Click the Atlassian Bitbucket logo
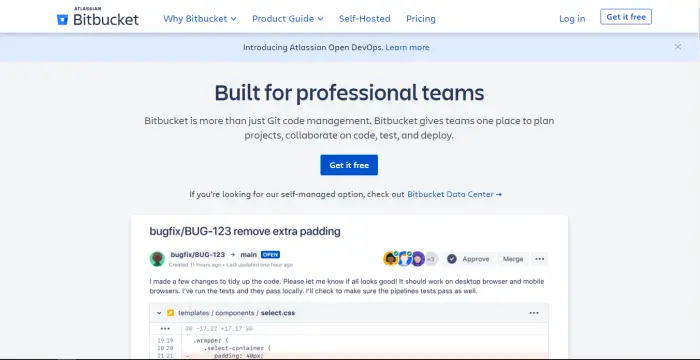Viewport: 700px width, 360px height. click(98, 17)
